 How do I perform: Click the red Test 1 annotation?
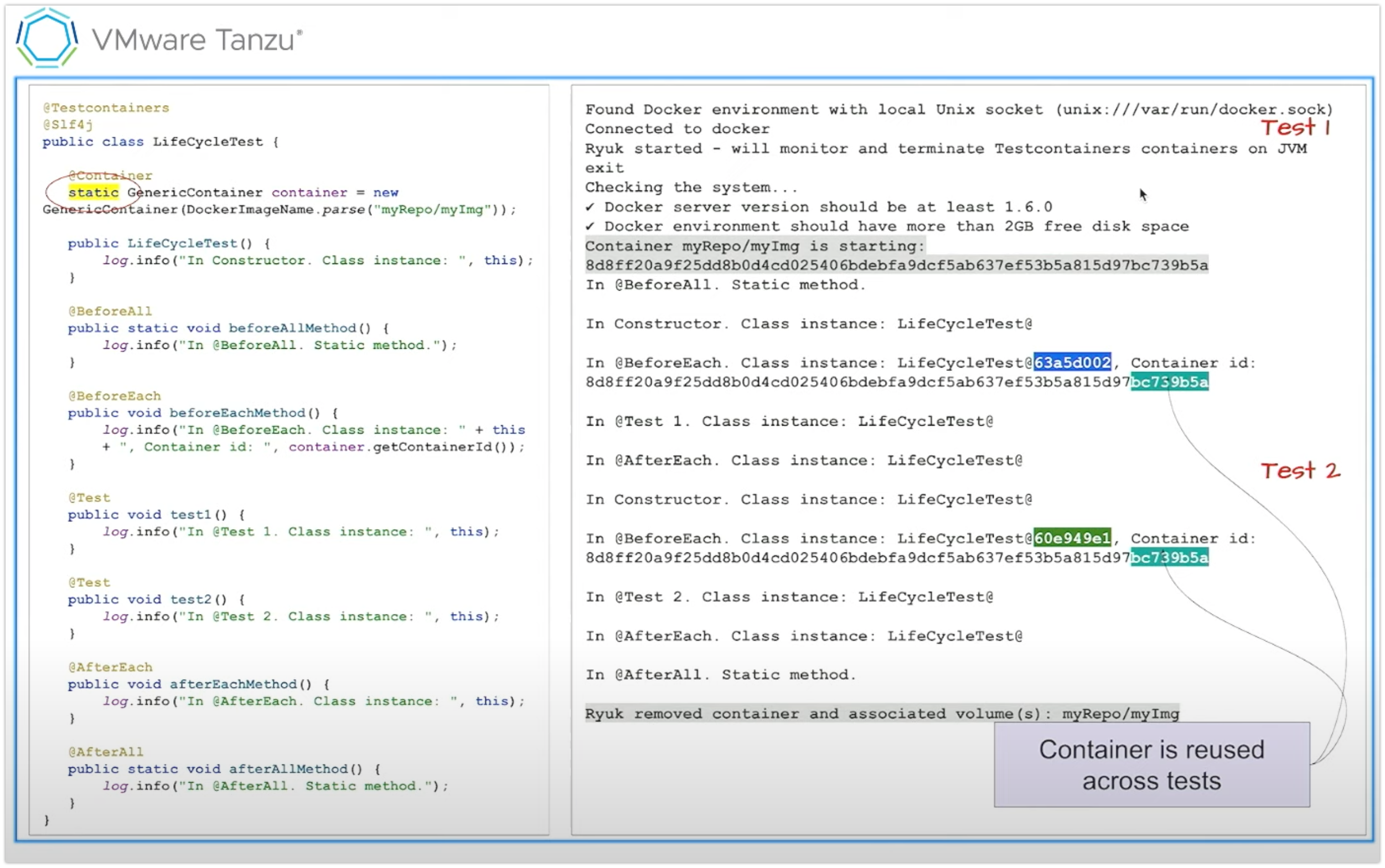pyautogui.click(x=1295, y=127)
